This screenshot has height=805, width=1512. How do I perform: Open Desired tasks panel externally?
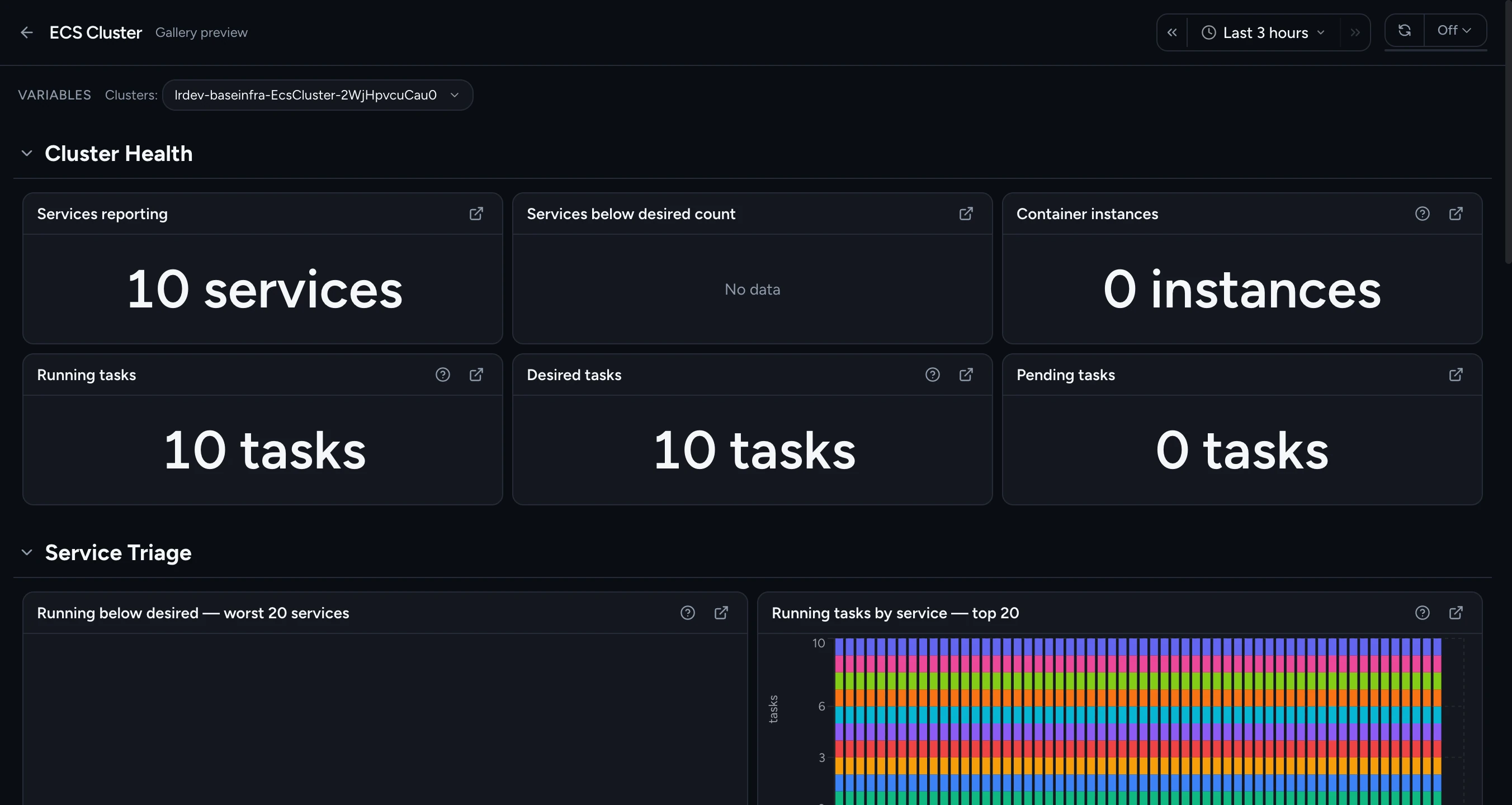pyautogui.click(x=966, y=375)
